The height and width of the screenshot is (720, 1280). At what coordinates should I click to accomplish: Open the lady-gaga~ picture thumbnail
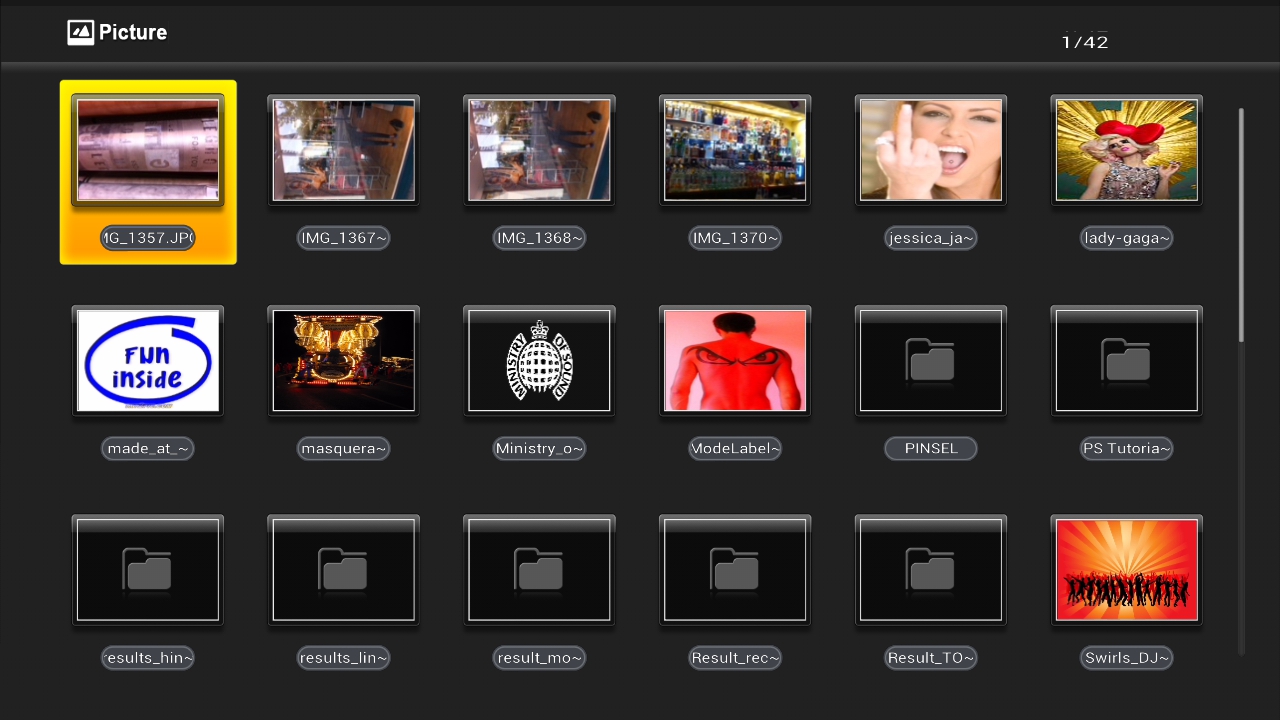tap(1126, 150)
